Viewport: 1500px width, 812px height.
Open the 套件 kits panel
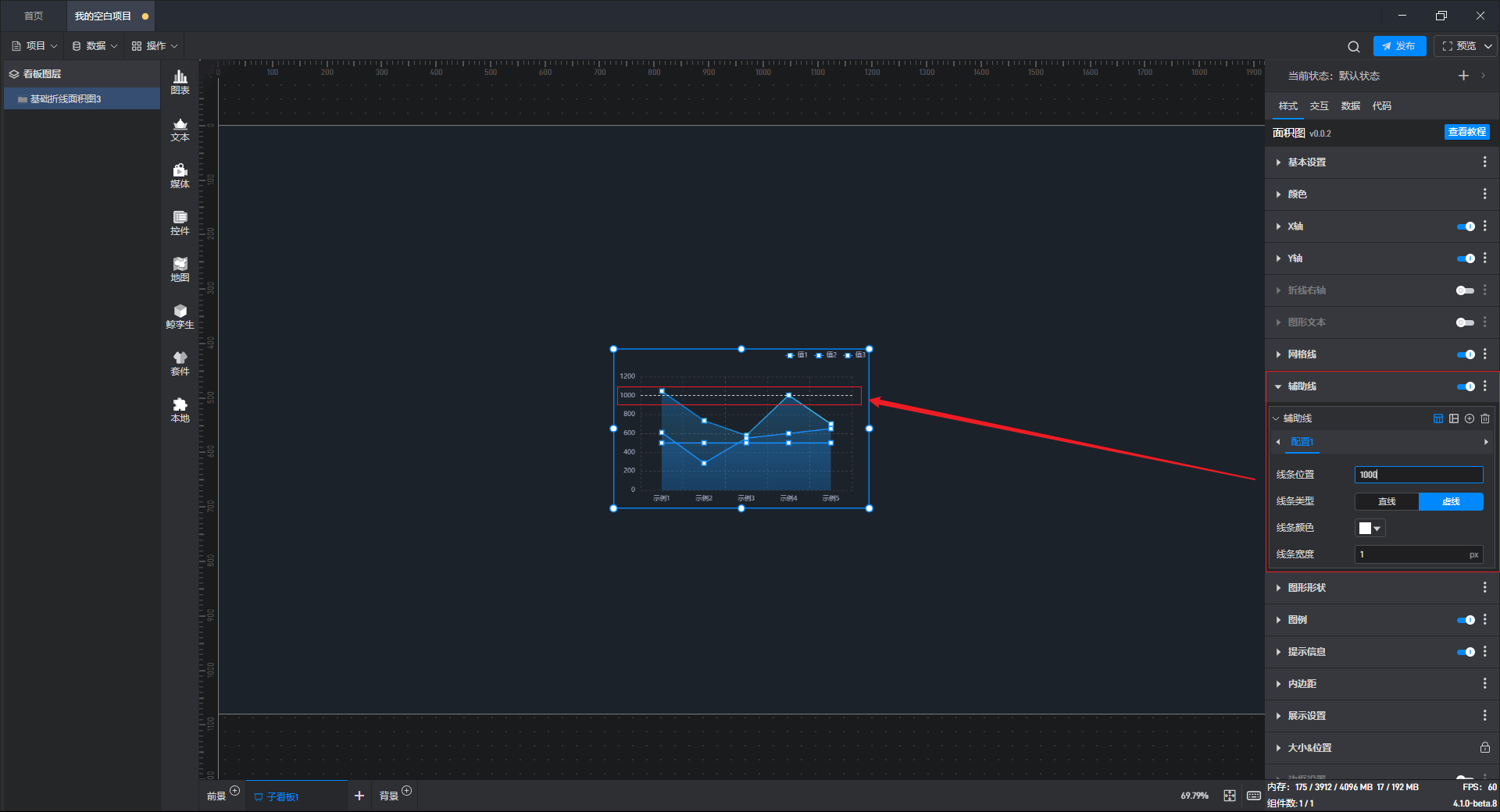click(x=180, y=364)
